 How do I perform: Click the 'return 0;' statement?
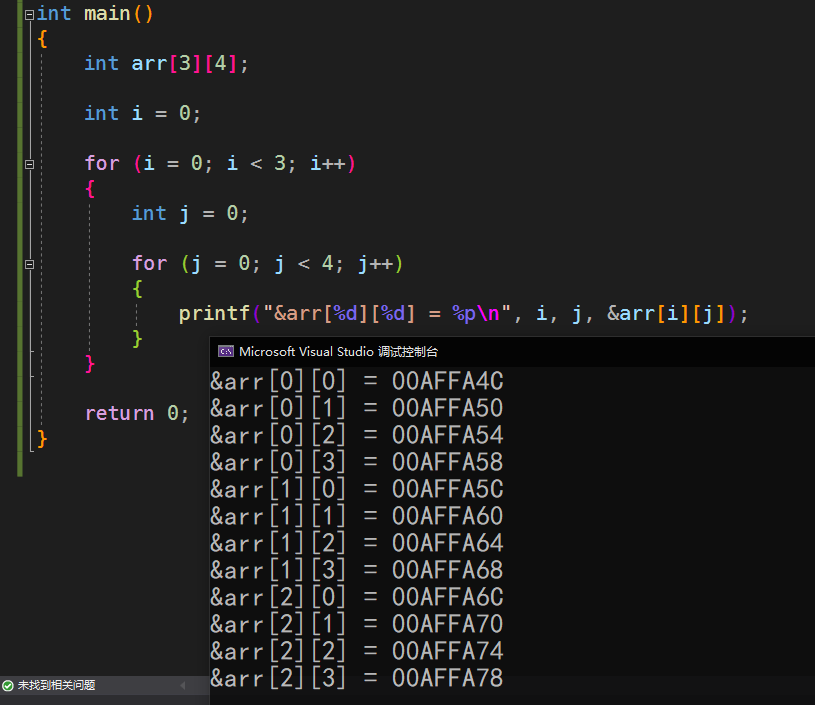(137, 413)
